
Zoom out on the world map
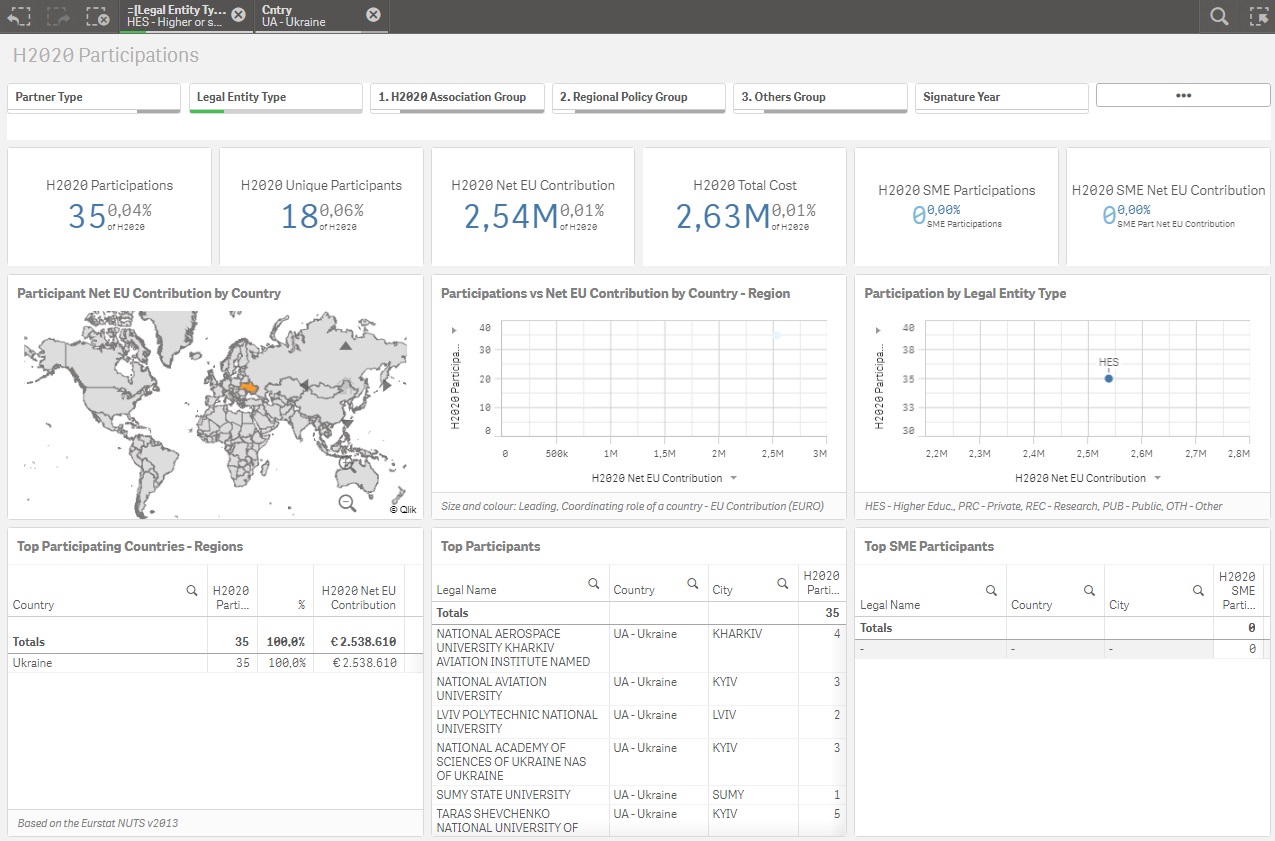[347, 503]
